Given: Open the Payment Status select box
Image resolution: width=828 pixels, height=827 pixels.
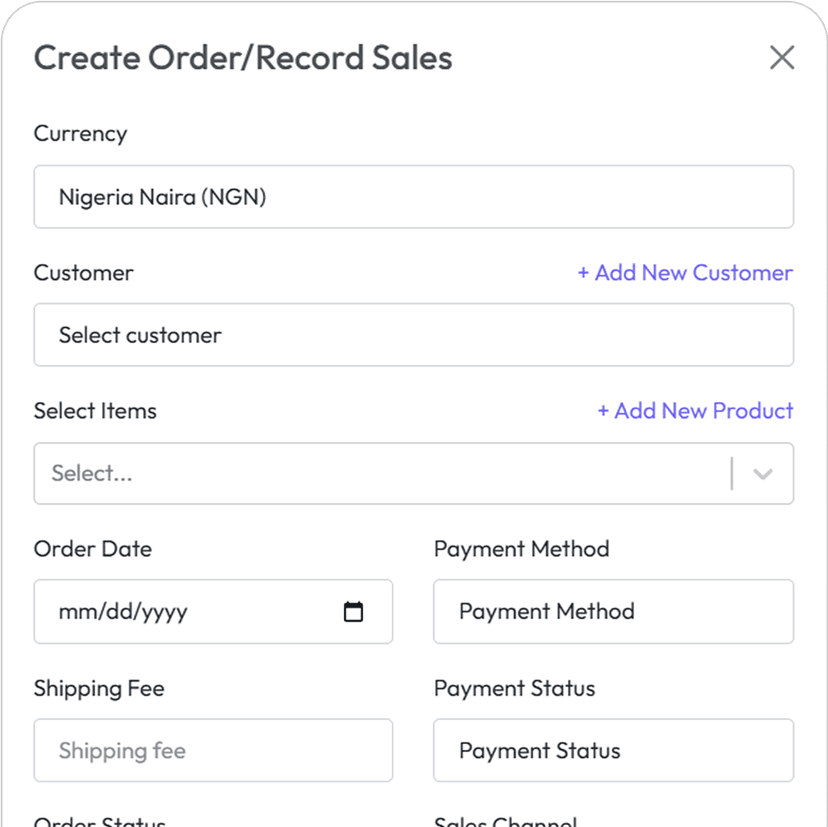Looking at the screenshot, I should pyautogui.click(x=613, y=751).
